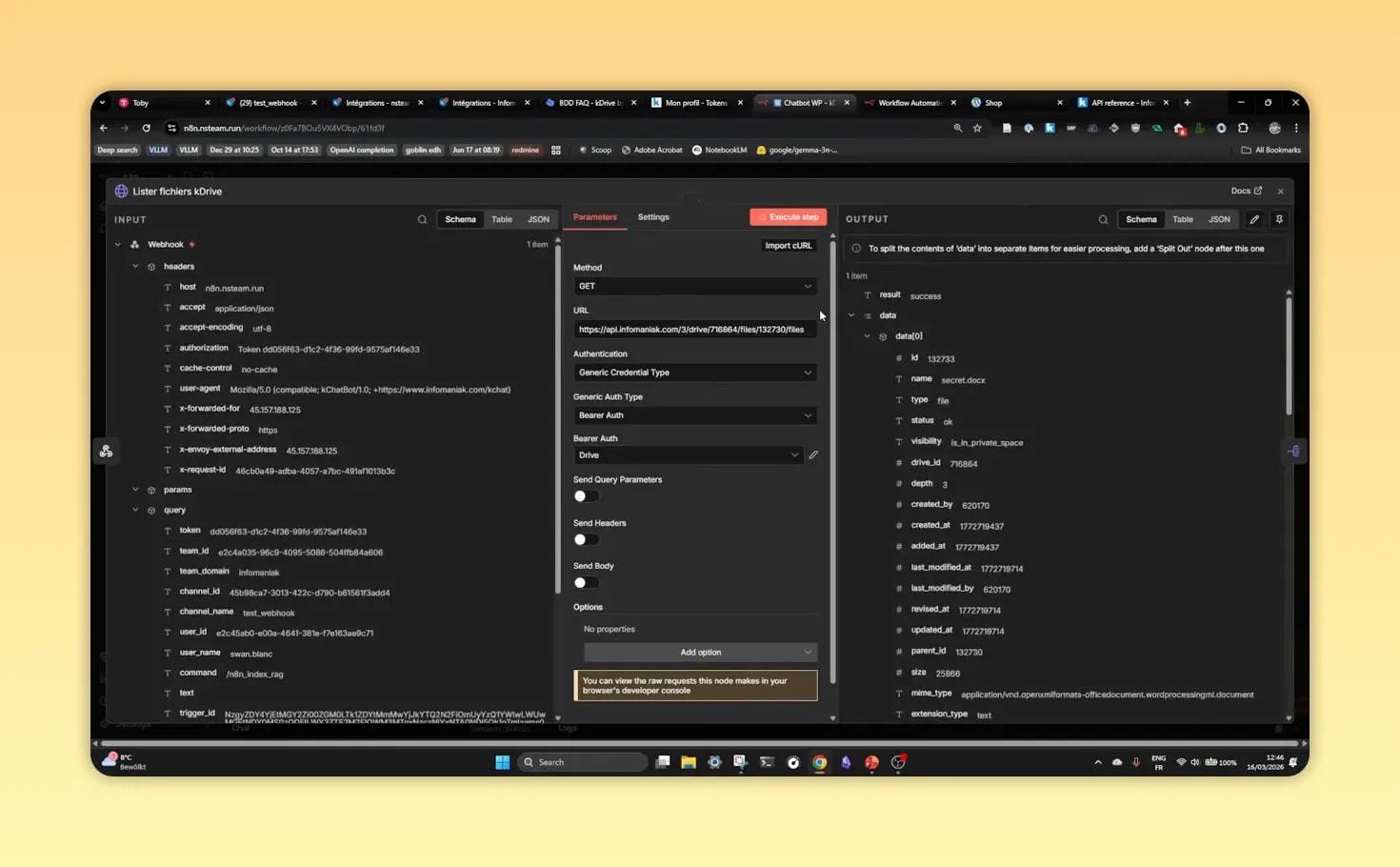Click the Import cURL button

click(788, 245)
